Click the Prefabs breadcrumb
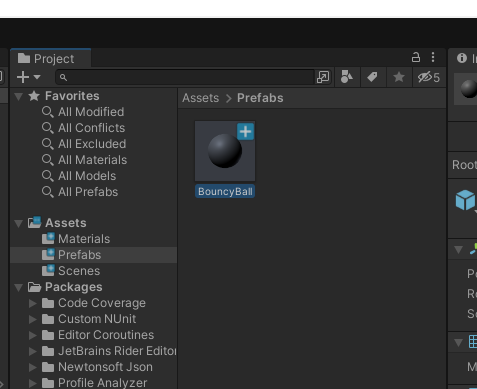The width and height of the screenshot is (477, 389). tap(260, 98)
